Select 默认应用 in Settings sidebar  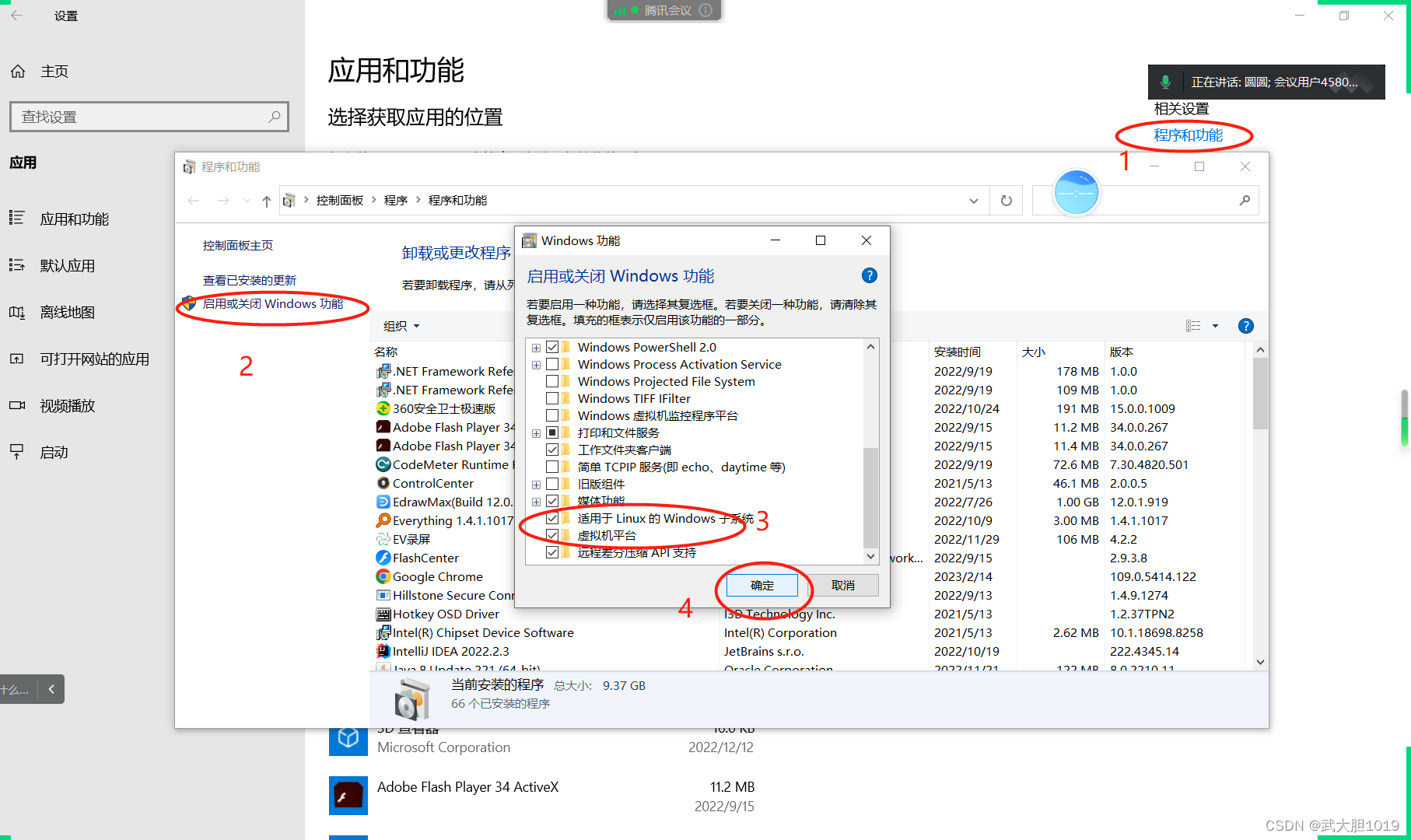pyautogui.click(x=68, y=266)
